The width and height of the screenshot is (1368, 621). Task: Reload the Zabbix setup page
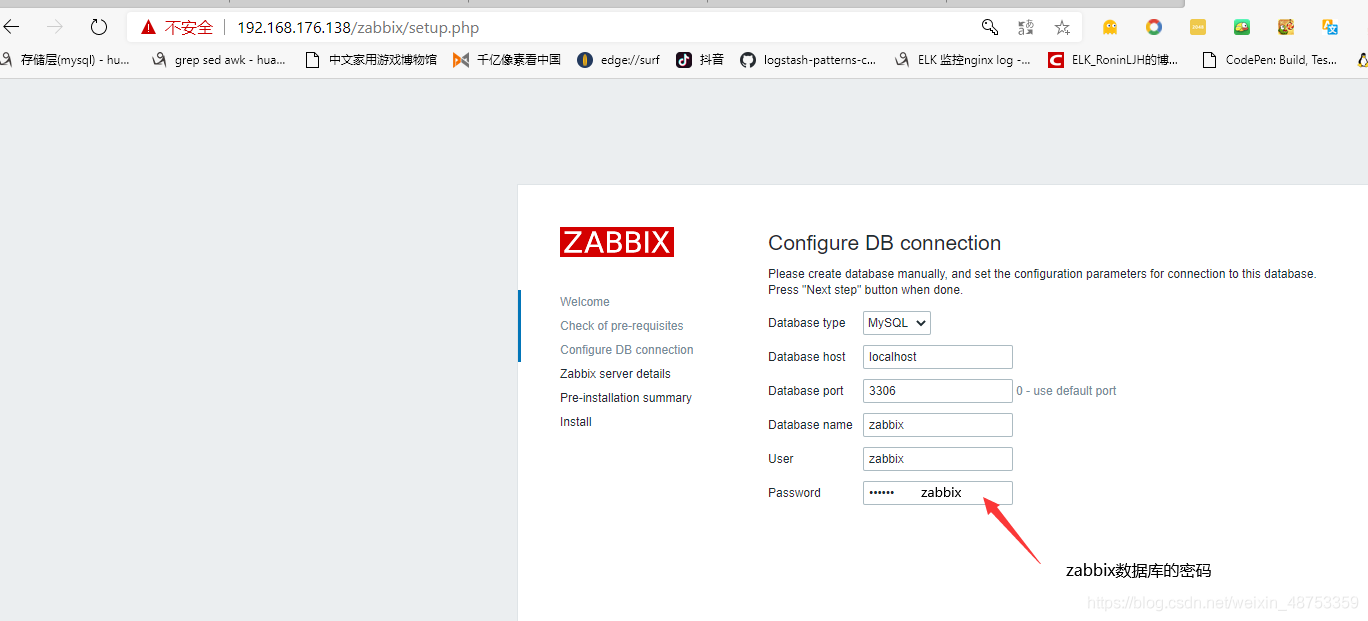[x=98, y=27]
